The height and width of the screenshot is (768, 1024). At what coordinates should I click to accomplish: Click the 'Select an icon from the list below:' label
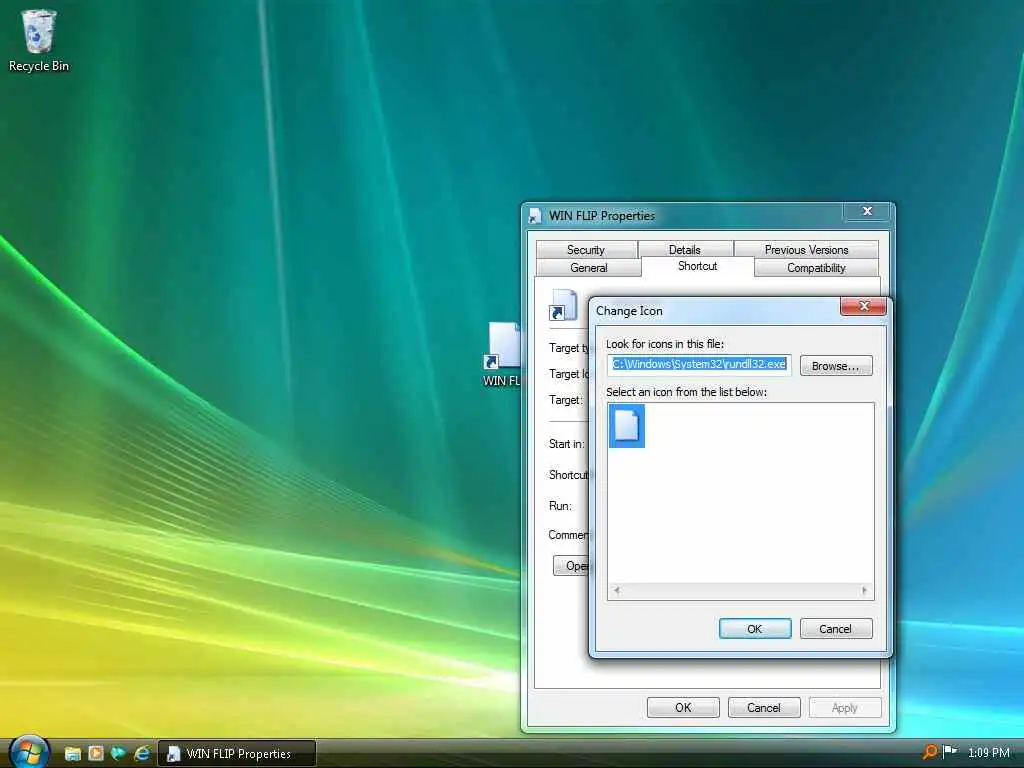(x=686, y=392)
